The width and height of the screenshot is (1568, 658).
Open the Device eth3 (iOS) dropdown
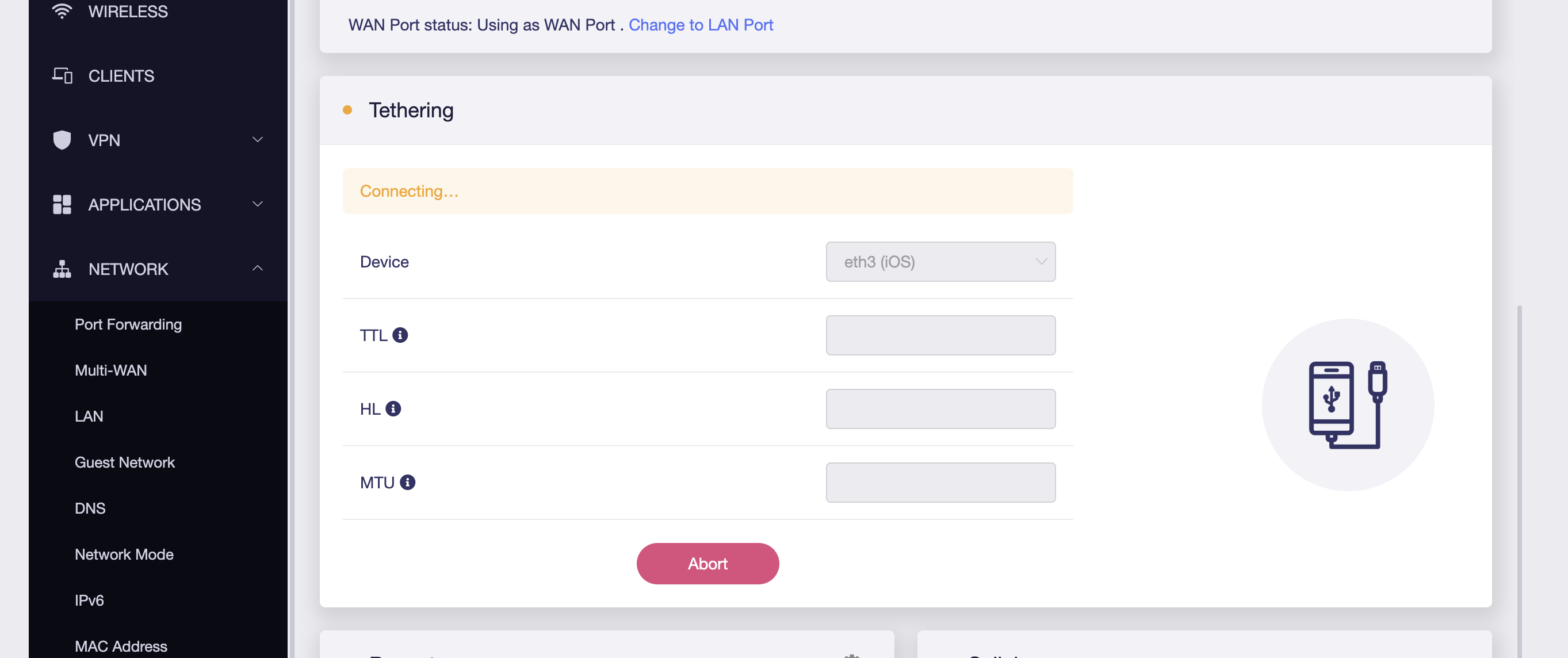point(940,262)
